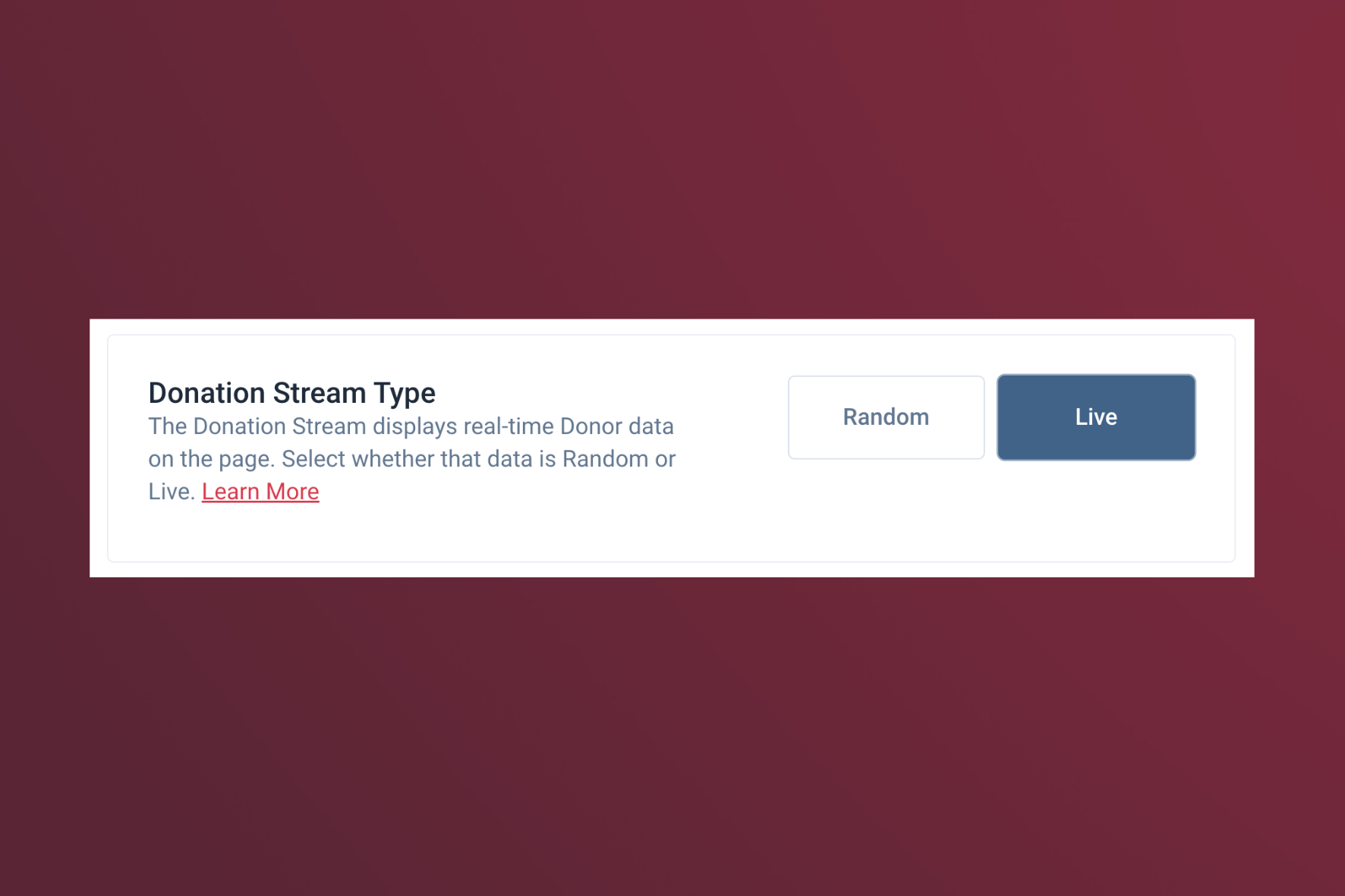
Task: Choose Live in the stream type selector
Action: pos(1095,417)
